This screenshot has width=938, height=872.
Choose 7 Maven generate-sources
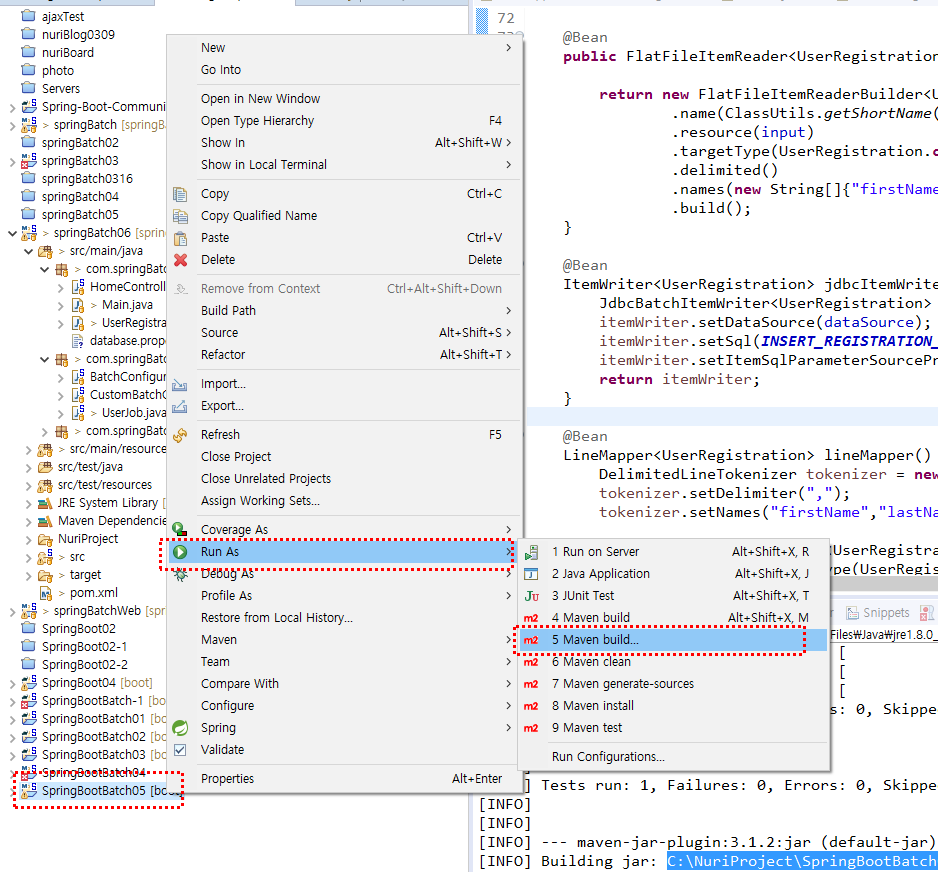point(674,684)
